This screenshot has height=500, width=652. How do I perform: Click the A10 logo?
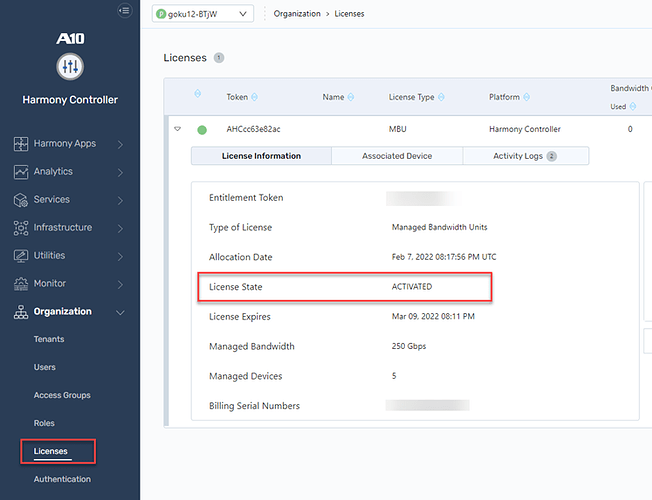click(70, 39)
